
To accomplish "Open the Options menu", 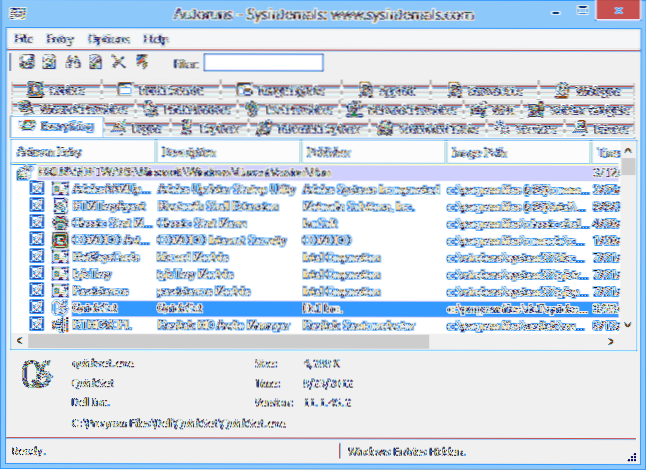I will click(x=107, y=38).
